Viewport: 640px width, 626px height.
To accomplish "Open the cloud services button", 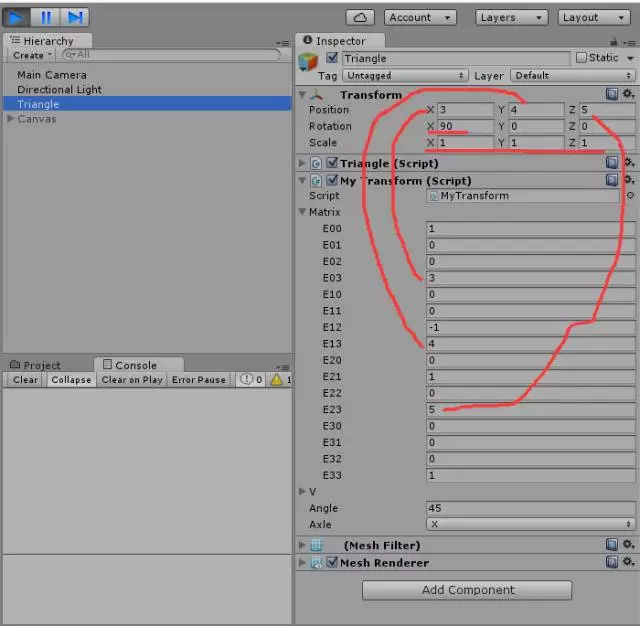I will pyautogui.click(x=360, y=18).
